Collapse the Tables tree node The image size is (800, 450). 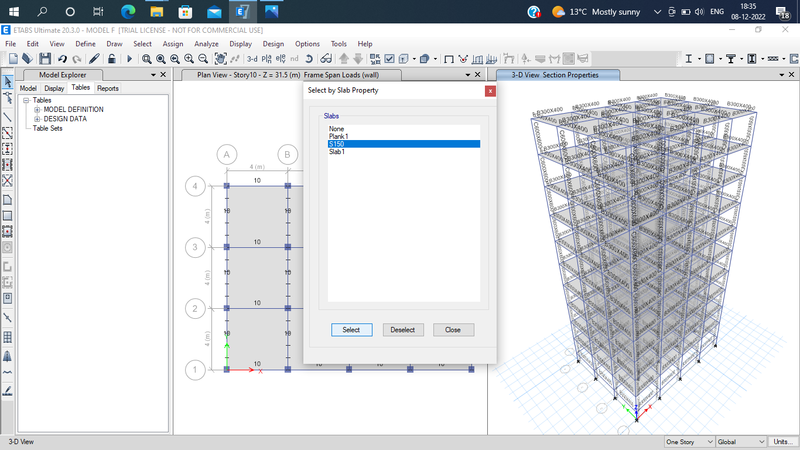click(26, 101)
